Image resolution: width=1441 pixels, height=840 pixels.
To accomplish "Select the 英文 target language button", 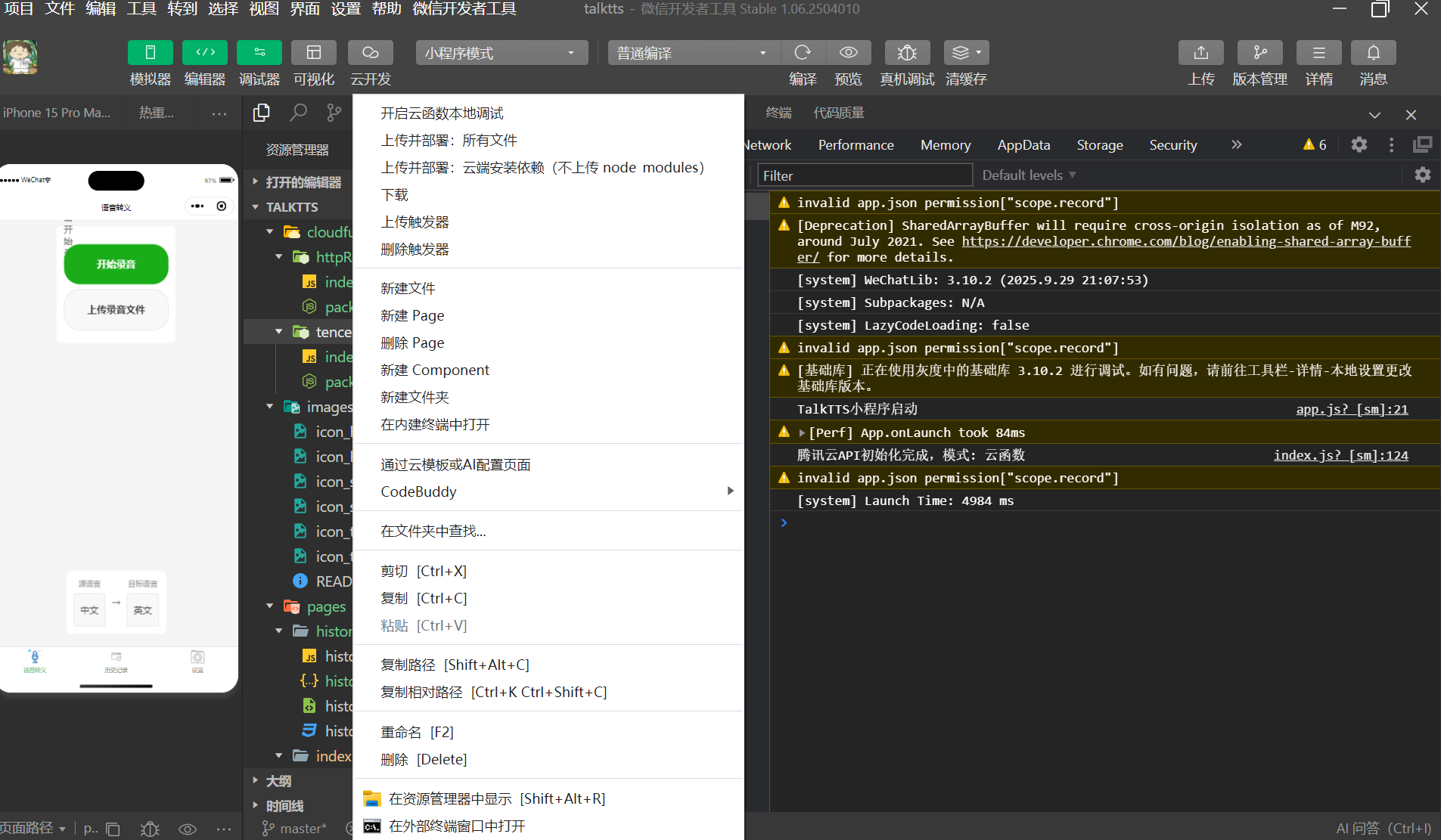I will (x=143, y=610).
